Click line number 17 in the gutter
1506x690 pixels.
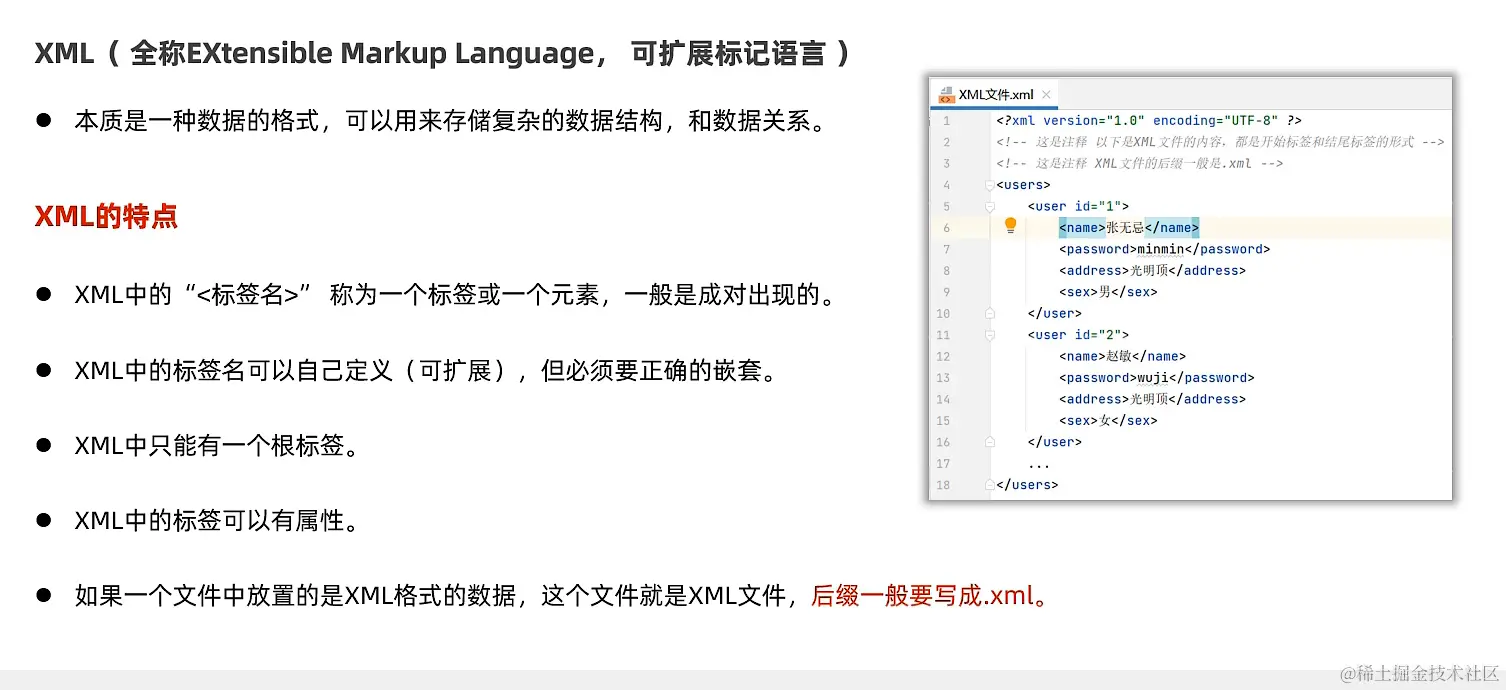[x=944, y=464]
